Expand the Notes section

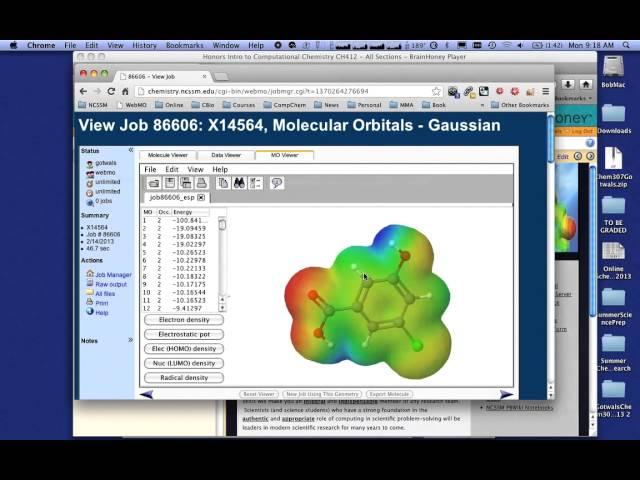coord(131,340)
